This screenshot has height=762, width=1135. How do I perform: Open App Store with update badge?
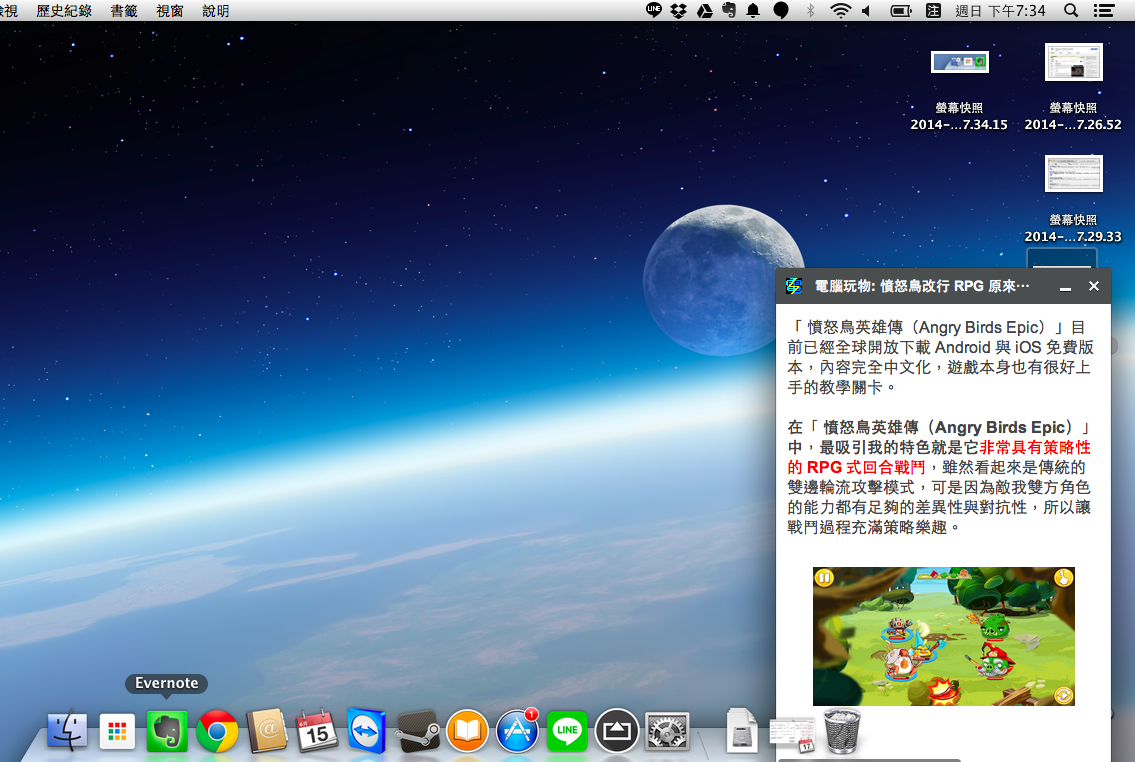click(517, 731)
